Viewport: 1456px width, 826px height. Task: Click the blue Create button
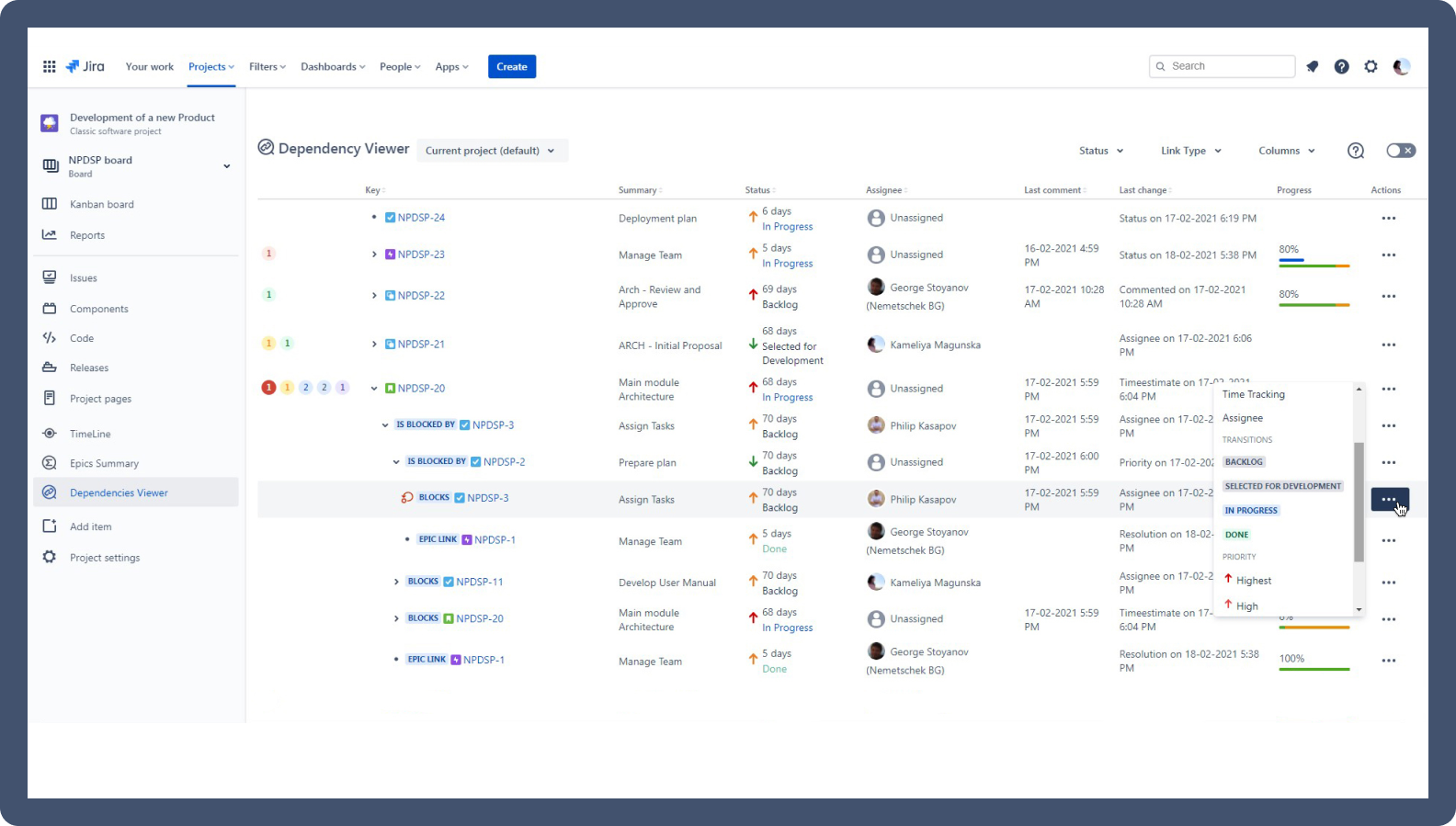click(x=512, y=66)
